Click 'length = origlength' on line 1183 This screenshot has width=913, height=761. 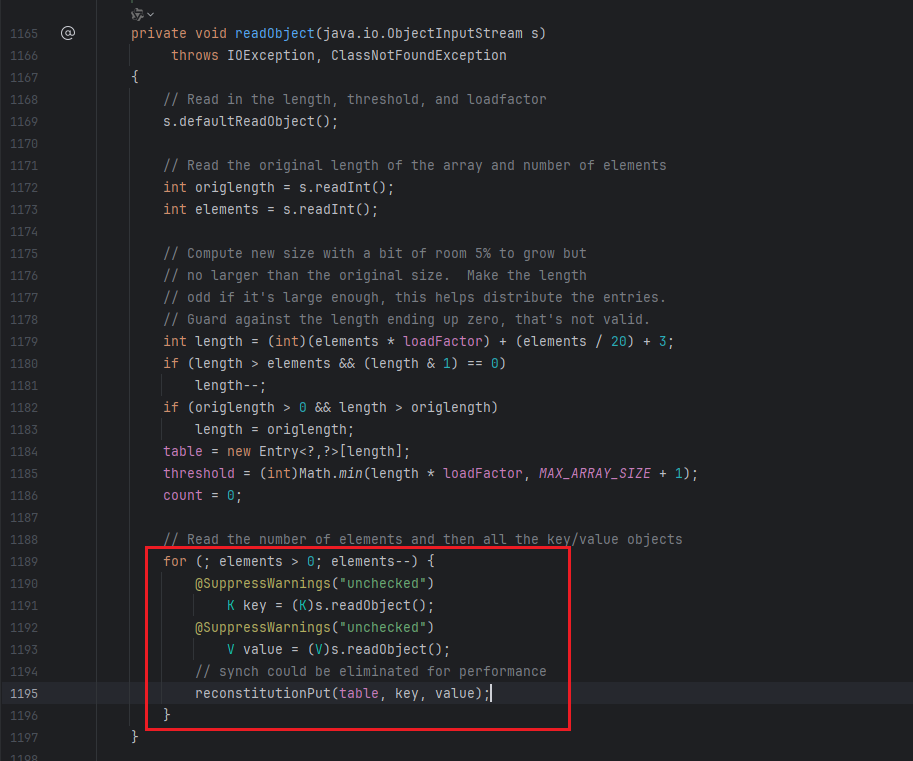pos(274,429)
